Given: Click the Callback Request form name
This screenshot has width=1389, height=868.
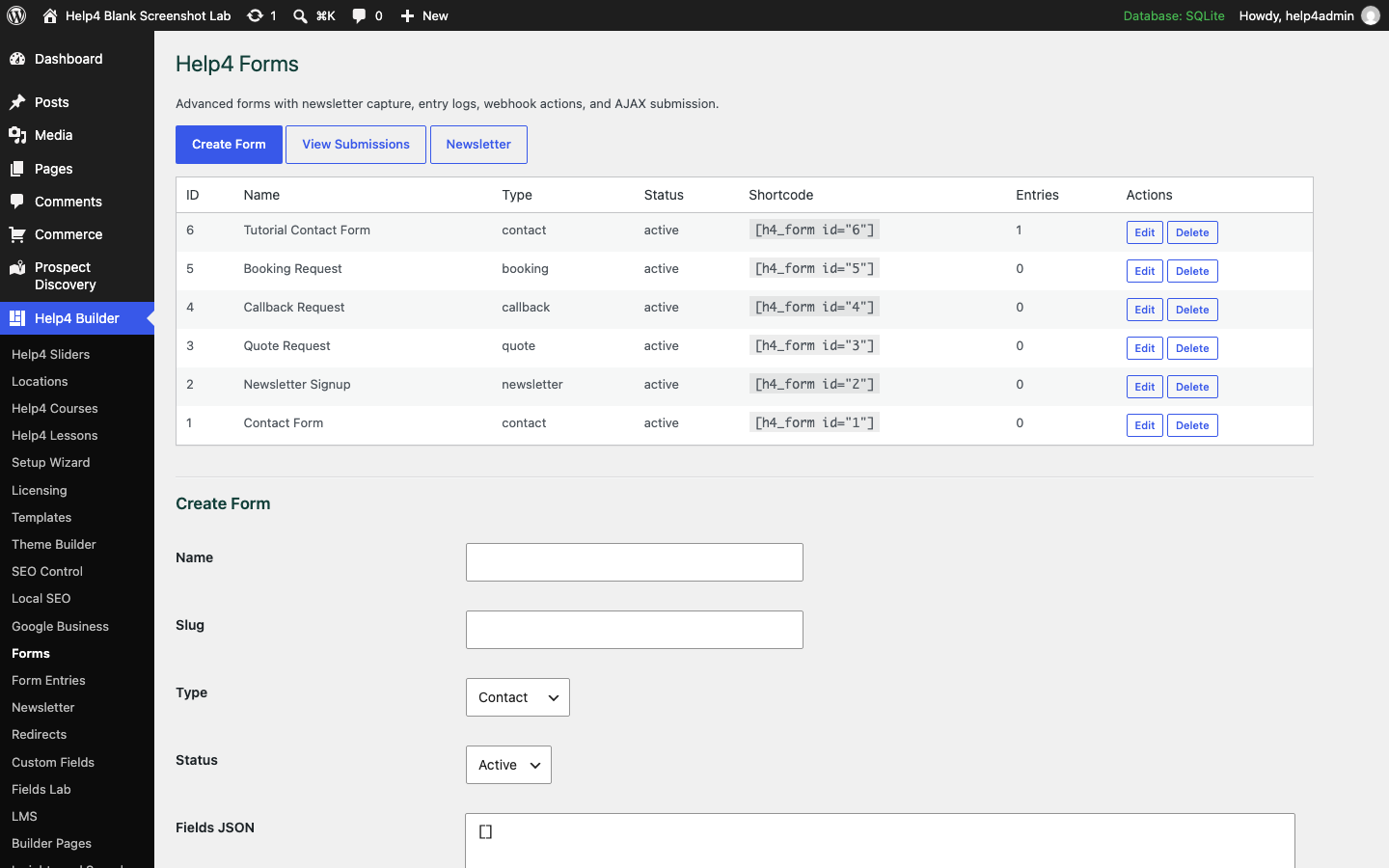Looking at the screenshot, I should click(x=294, y=307).
